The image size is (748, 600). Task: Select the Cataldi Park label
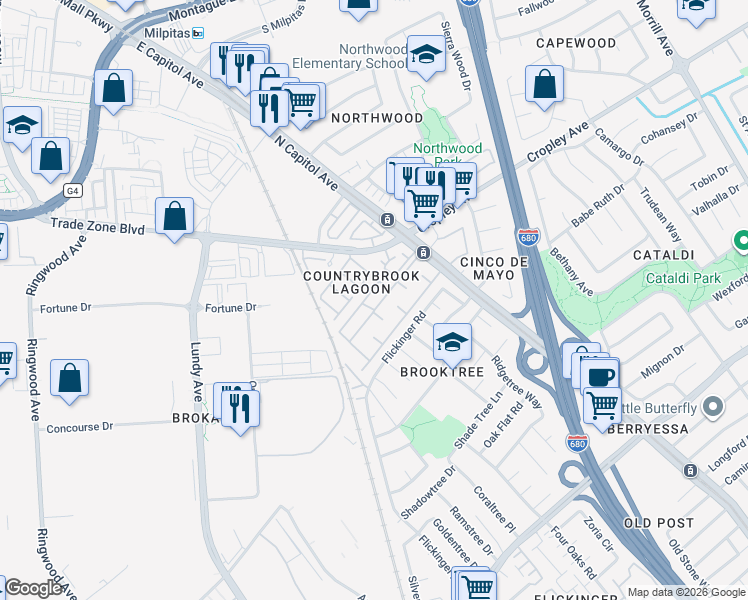(683, 278)
